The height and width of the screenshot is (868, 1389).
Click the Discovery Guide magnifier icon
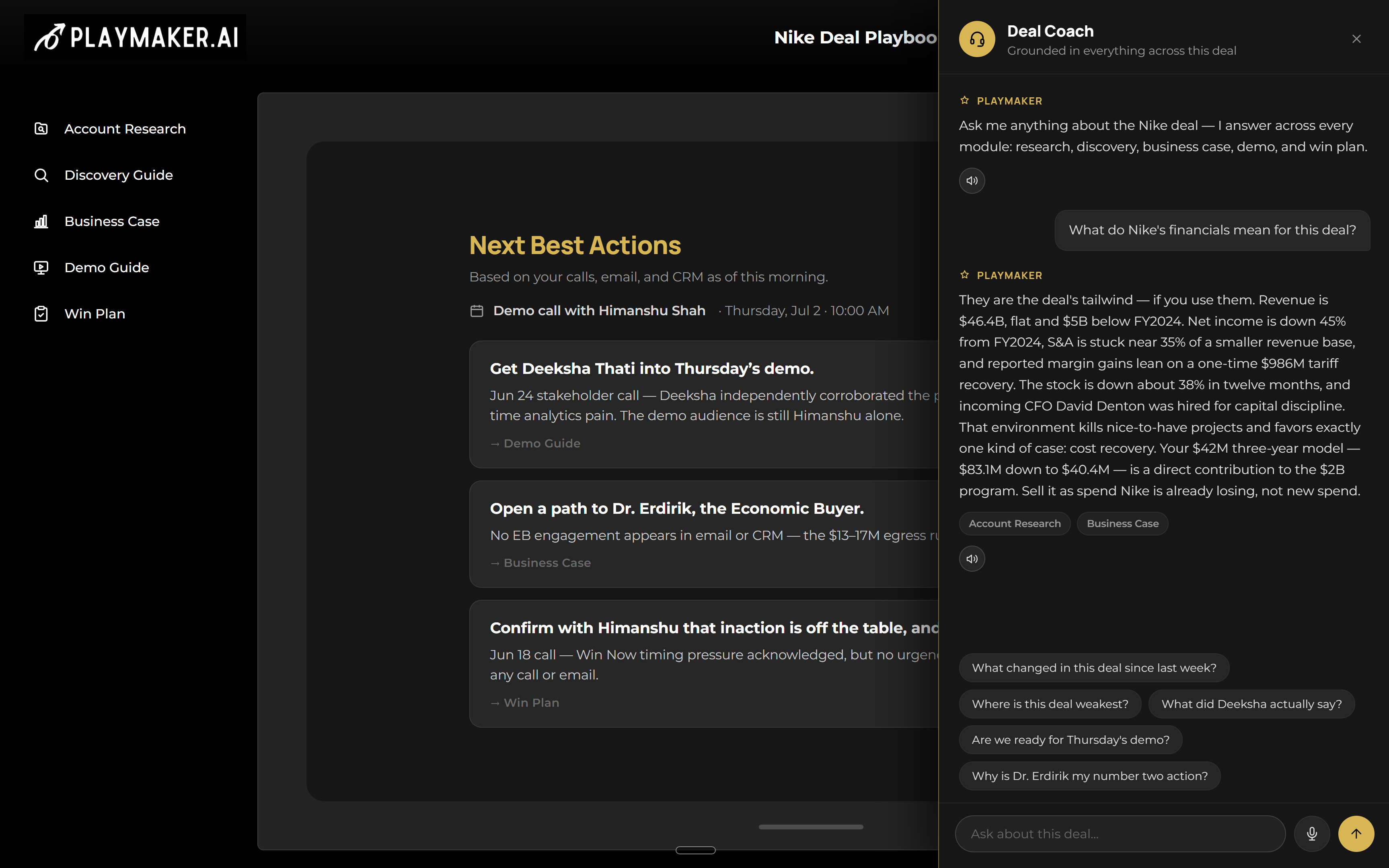[41, 175]
